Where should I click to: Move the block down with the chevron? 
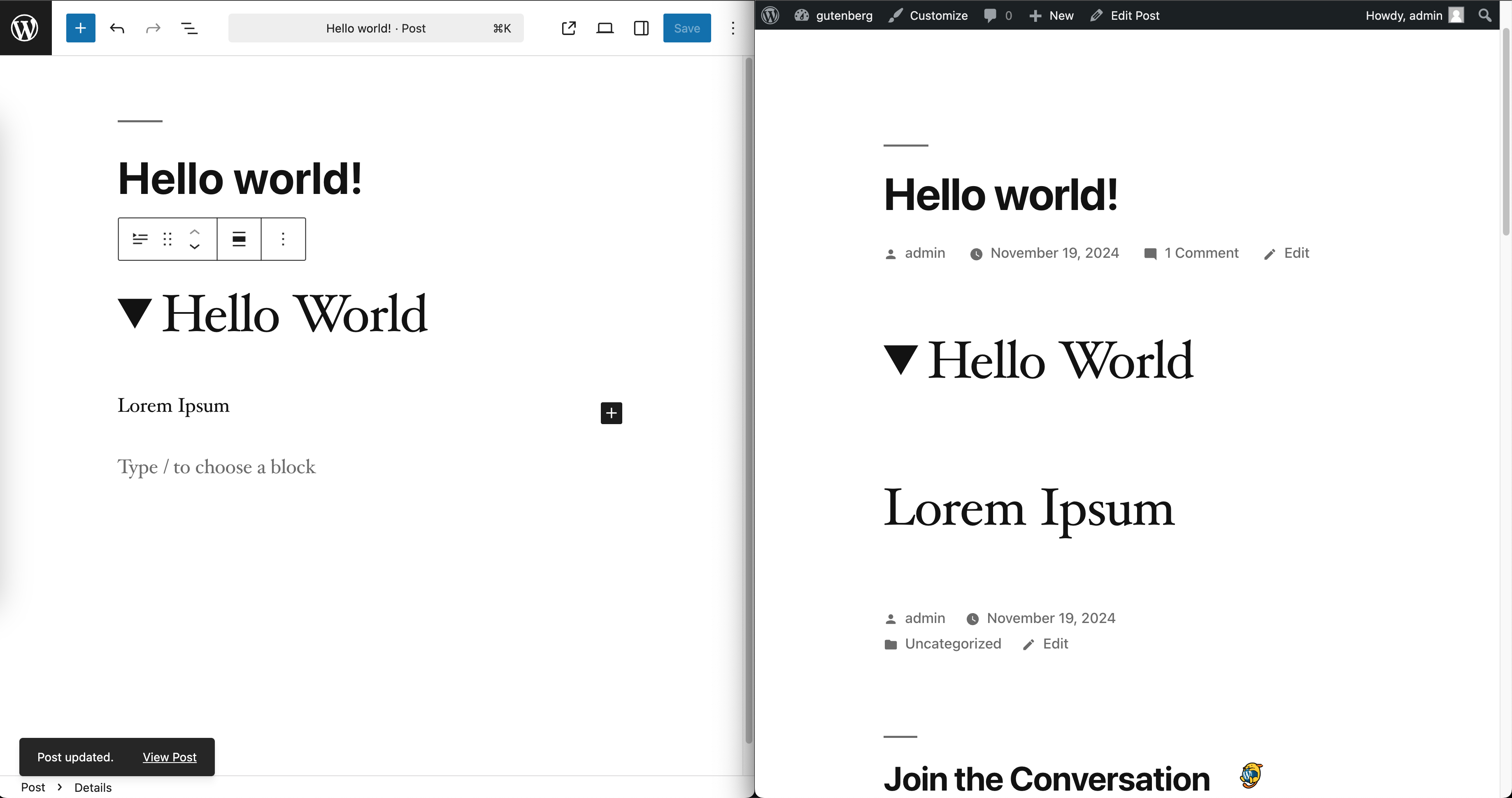(x=195, y=247)
